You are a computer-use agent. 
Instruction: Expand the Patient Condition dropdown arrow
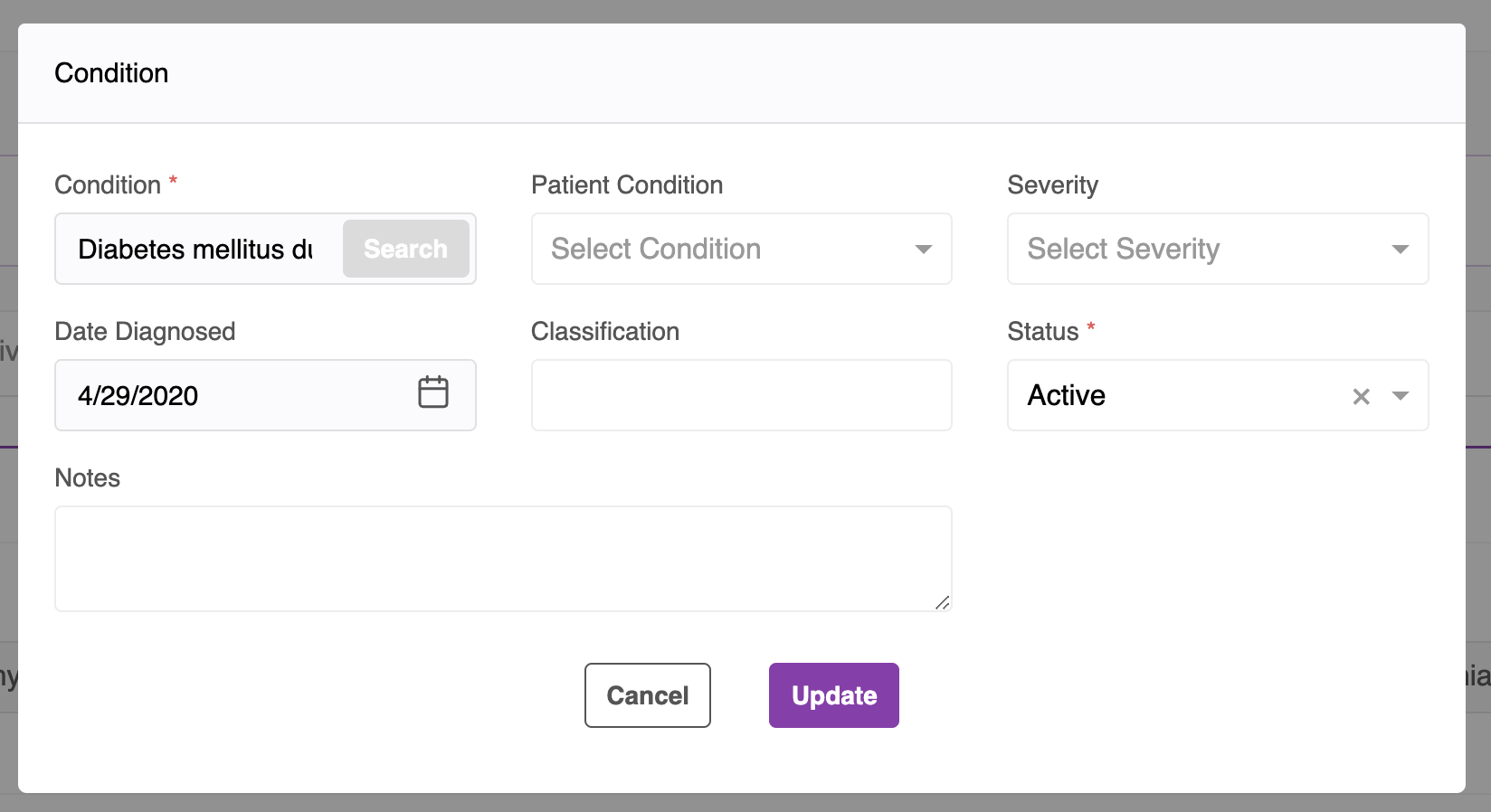point(923,250)
